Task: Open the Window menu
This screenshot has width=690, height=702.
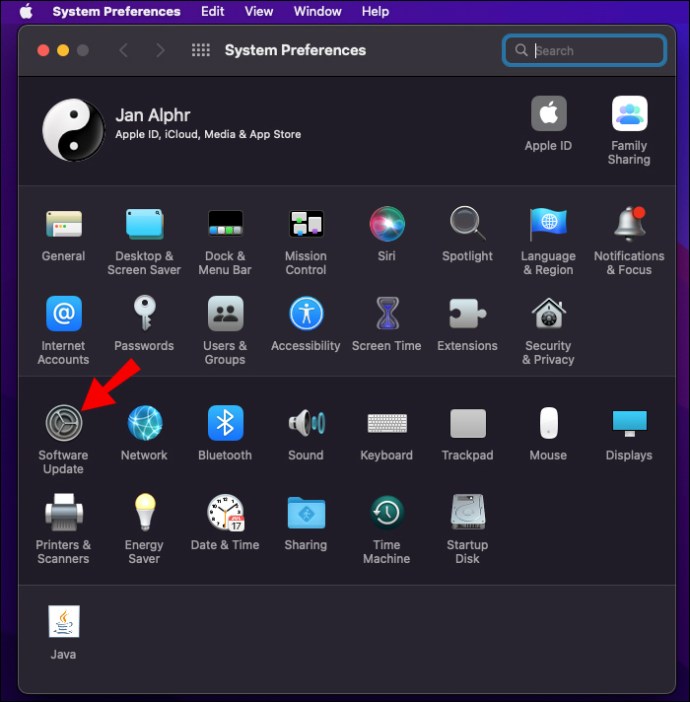Action: pyautogui.click(x=317, y=11)
